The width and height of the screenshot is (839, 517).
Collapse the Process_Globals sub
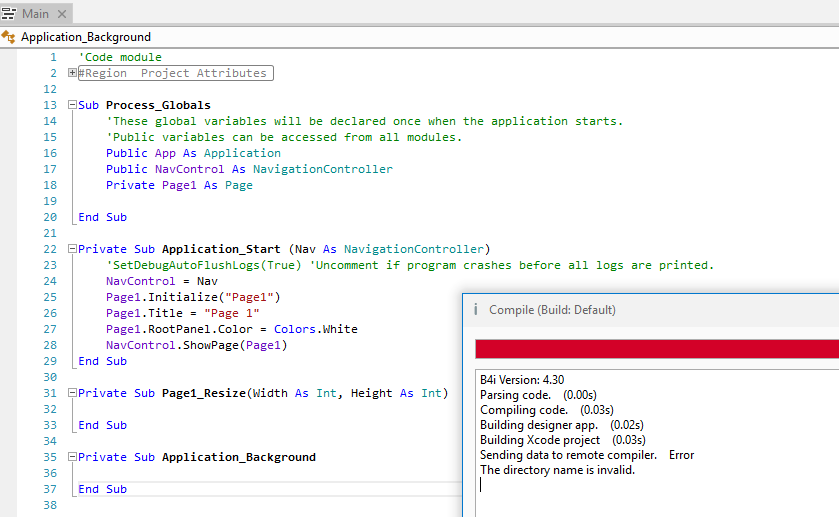pyautogui.click(x=72, y=105)
